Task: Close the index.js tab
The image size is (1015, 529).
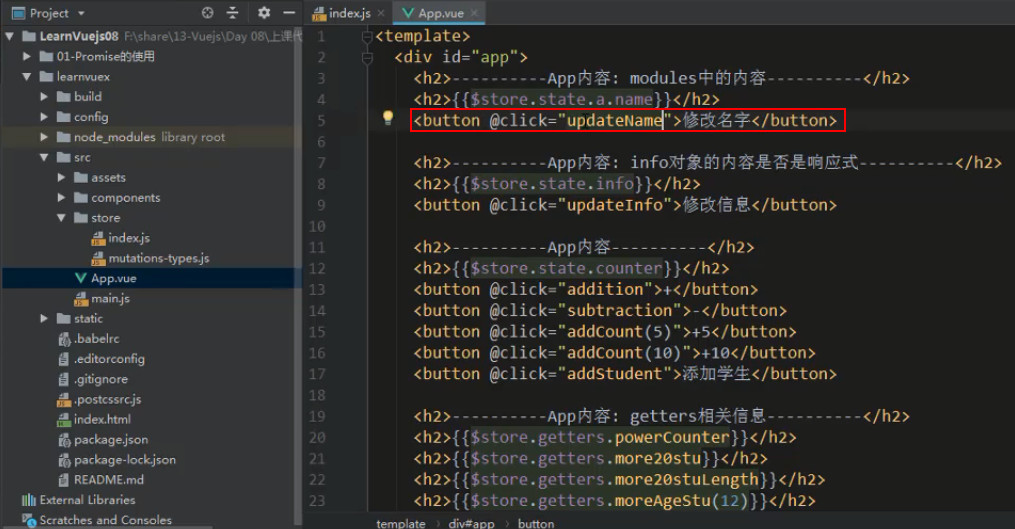Action: 381,13
